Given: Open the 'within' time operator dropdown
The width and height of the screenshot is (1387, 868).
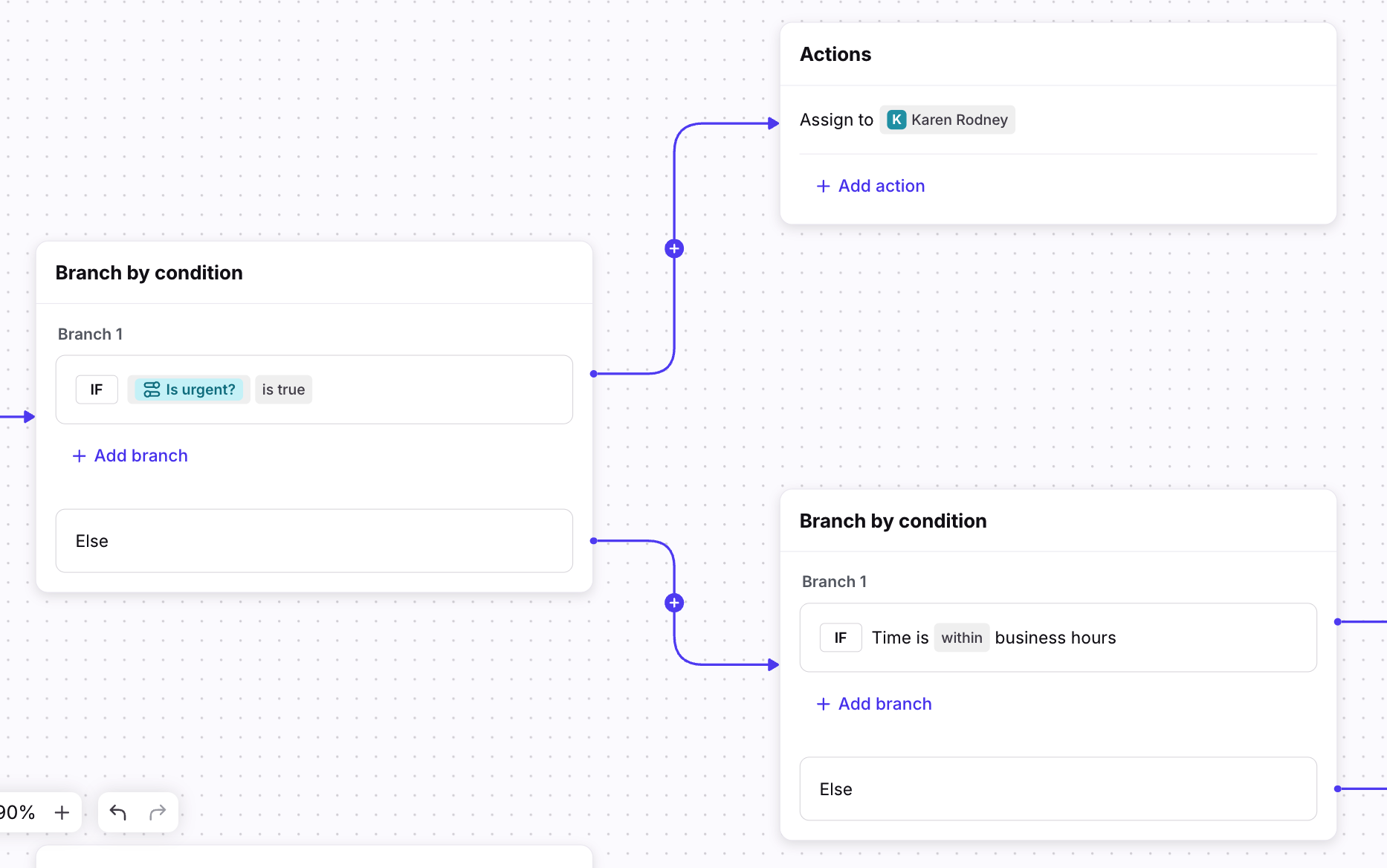Looking at the screenshot, I should click(x=961, y=638).
